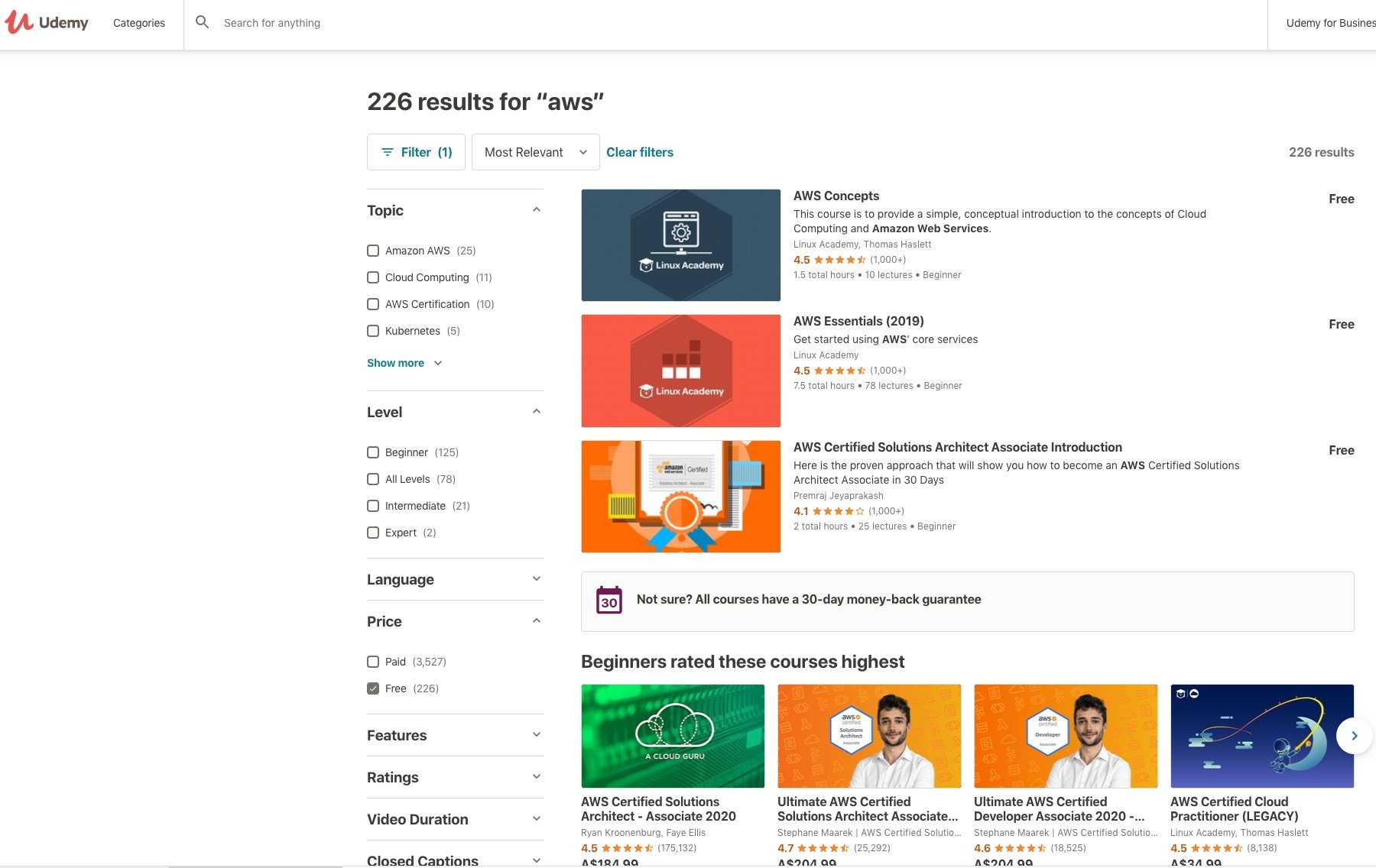
Task: Clear all applied filters
Action: pyautogui.click(x=640, y=152)
